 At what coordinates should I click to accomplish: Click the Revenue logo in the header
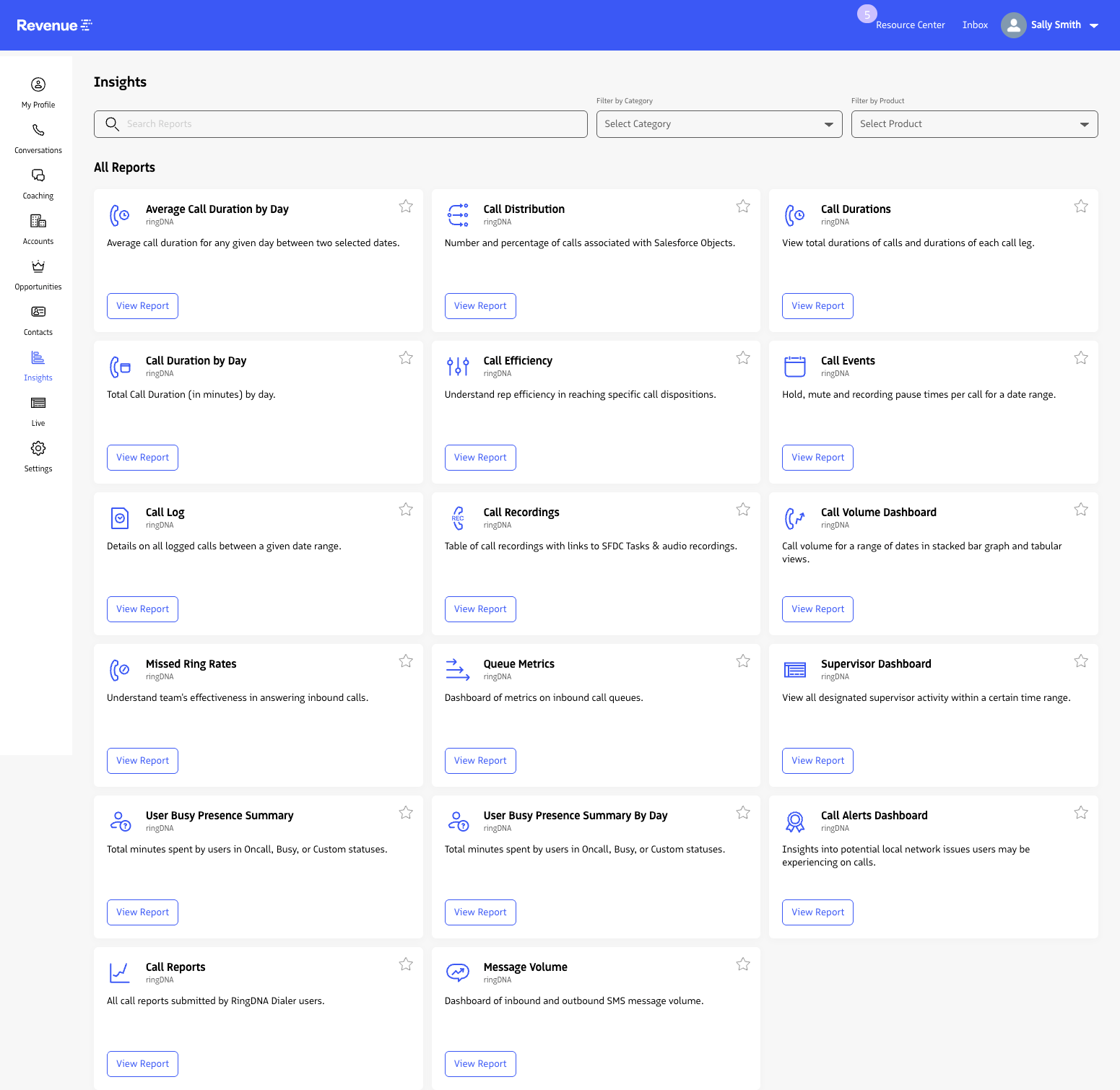54,25
